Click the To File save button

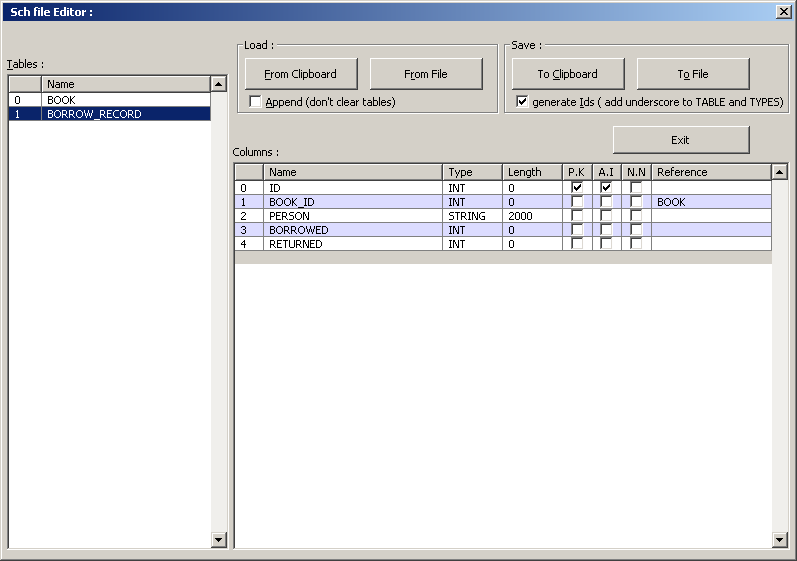point(693,74)
